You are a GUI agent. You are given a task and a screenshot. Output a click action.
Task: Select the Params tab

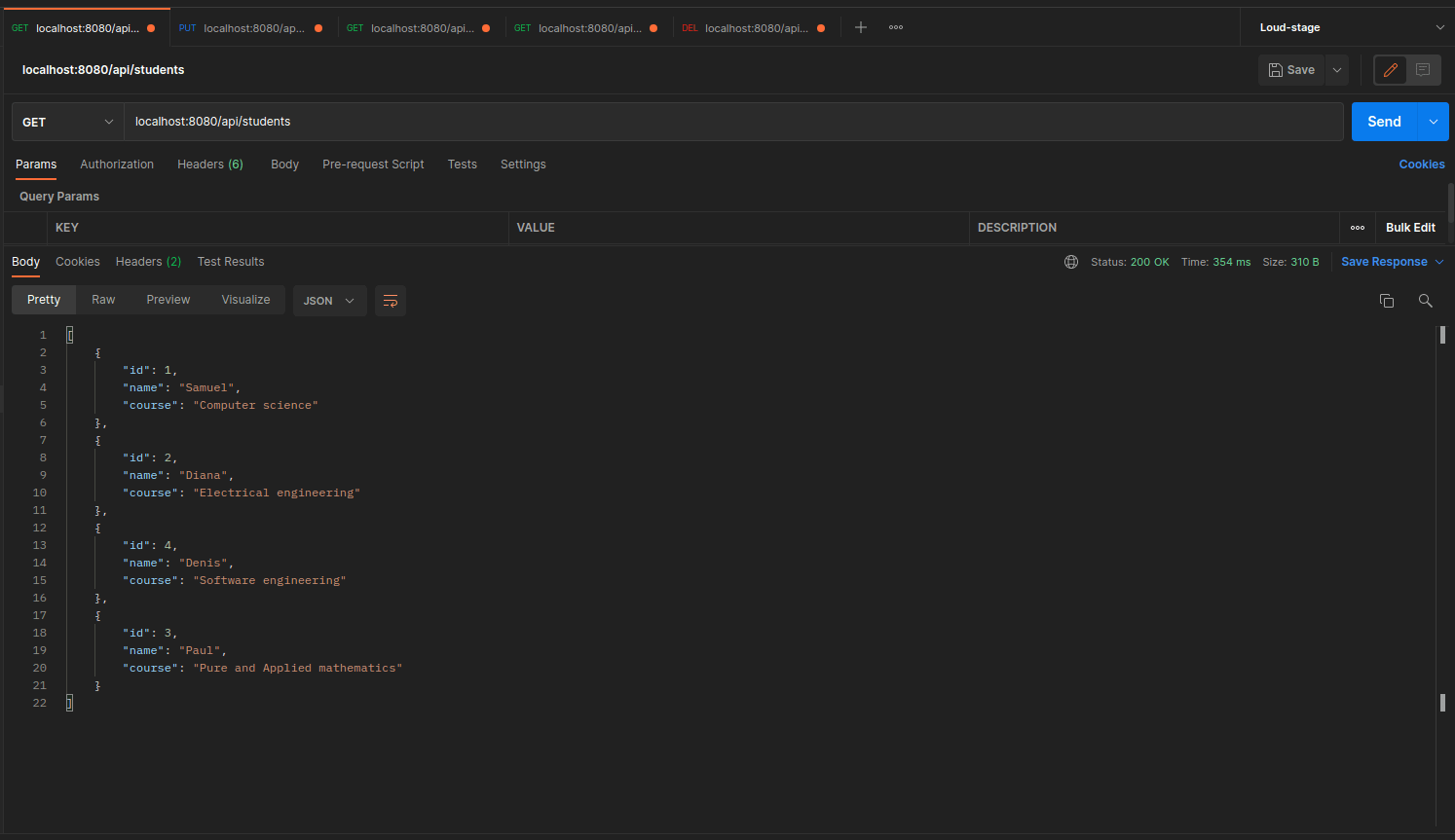[x=36, y=164]
